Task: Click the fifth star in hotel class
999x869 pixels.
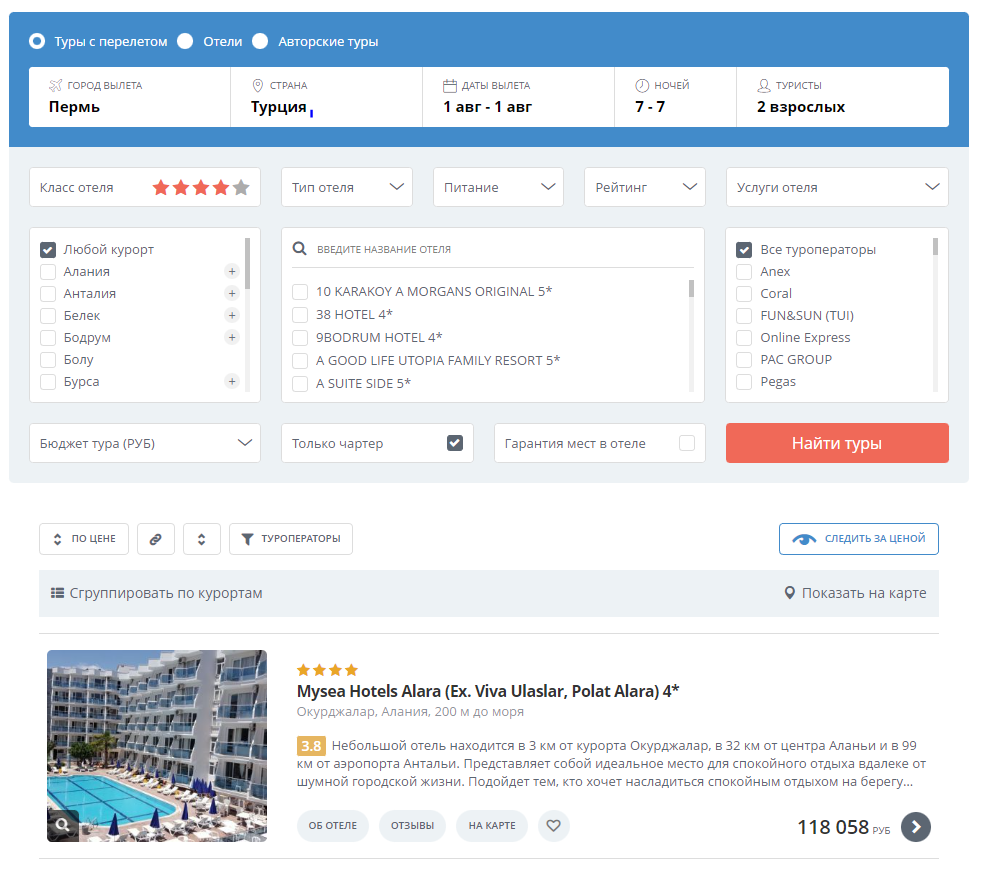Action: tap(241, 187)
